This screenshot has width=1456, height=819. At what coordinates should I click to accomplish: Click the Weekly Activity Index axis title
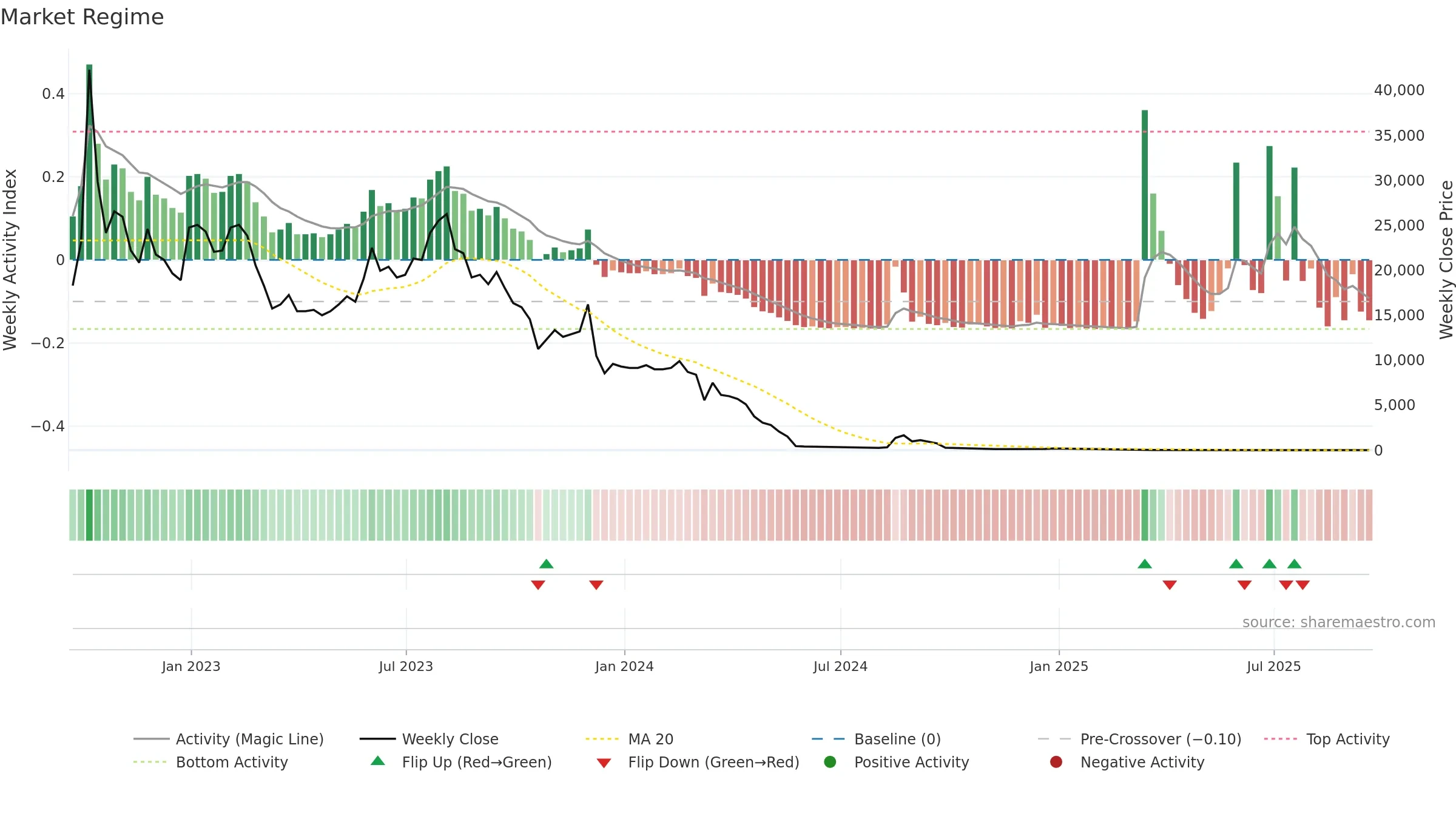(x=10, y=260)
